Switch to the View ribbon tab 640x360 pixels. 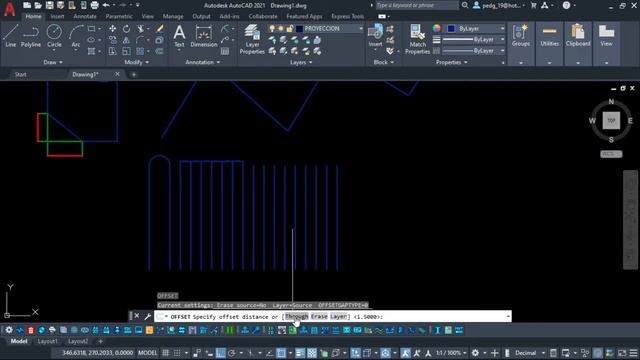pyautogui.click(x=148, y=16)
